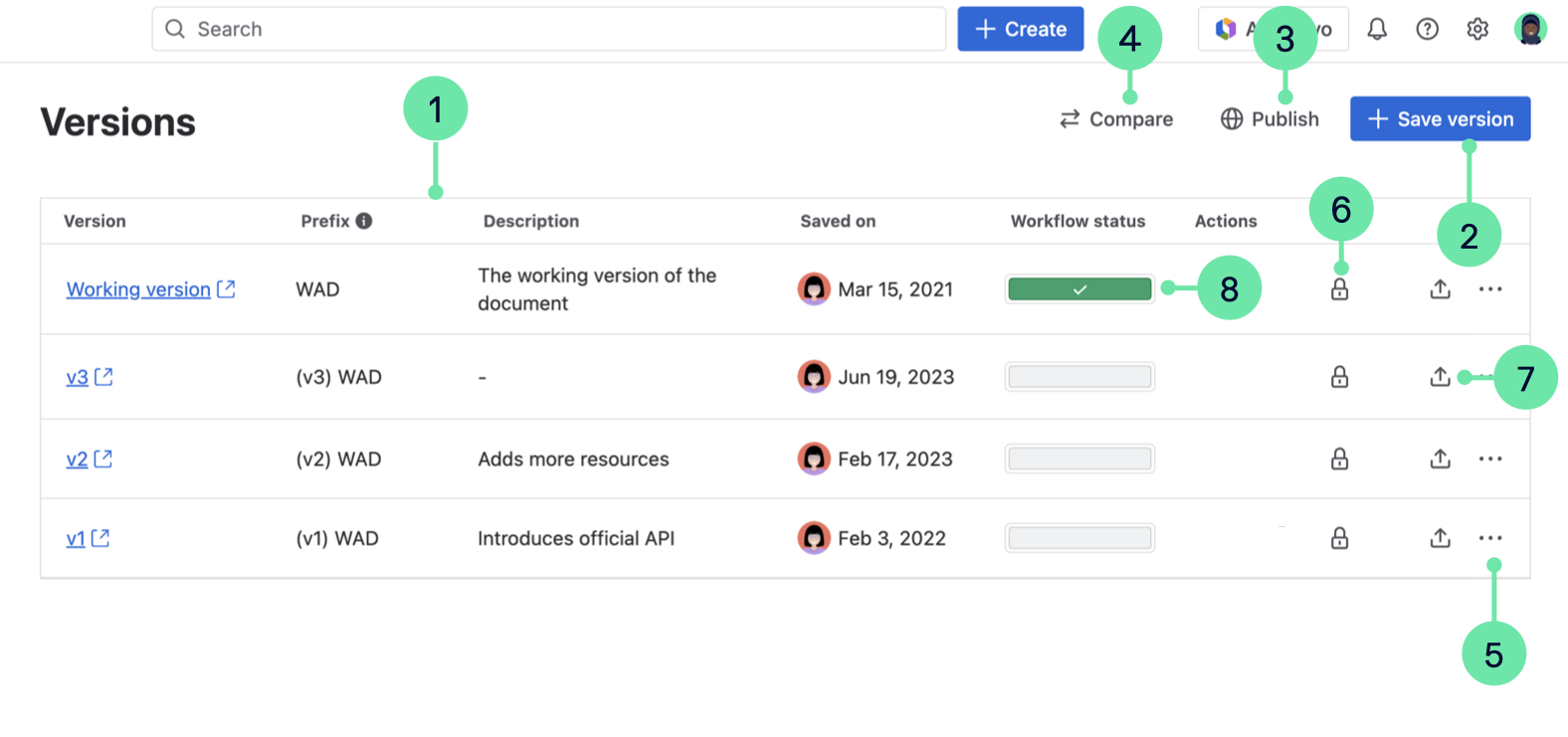
Task: Click the export icon on the v2 row
Action: (x=1440, y=459)
